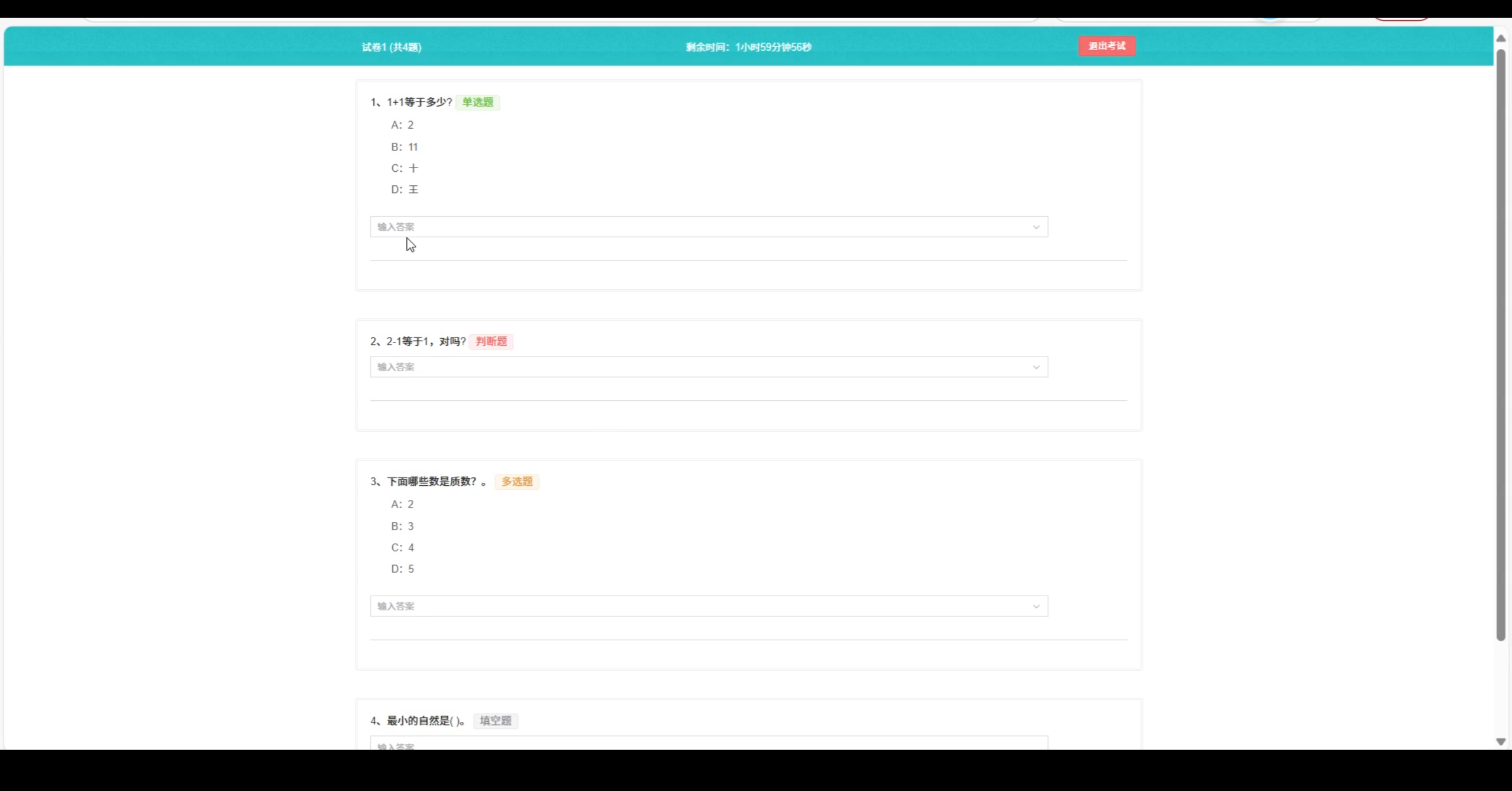Click the green 单选题 tag on question 1
This screenshot has height=791, width=1512.
(x=477, y=102)
